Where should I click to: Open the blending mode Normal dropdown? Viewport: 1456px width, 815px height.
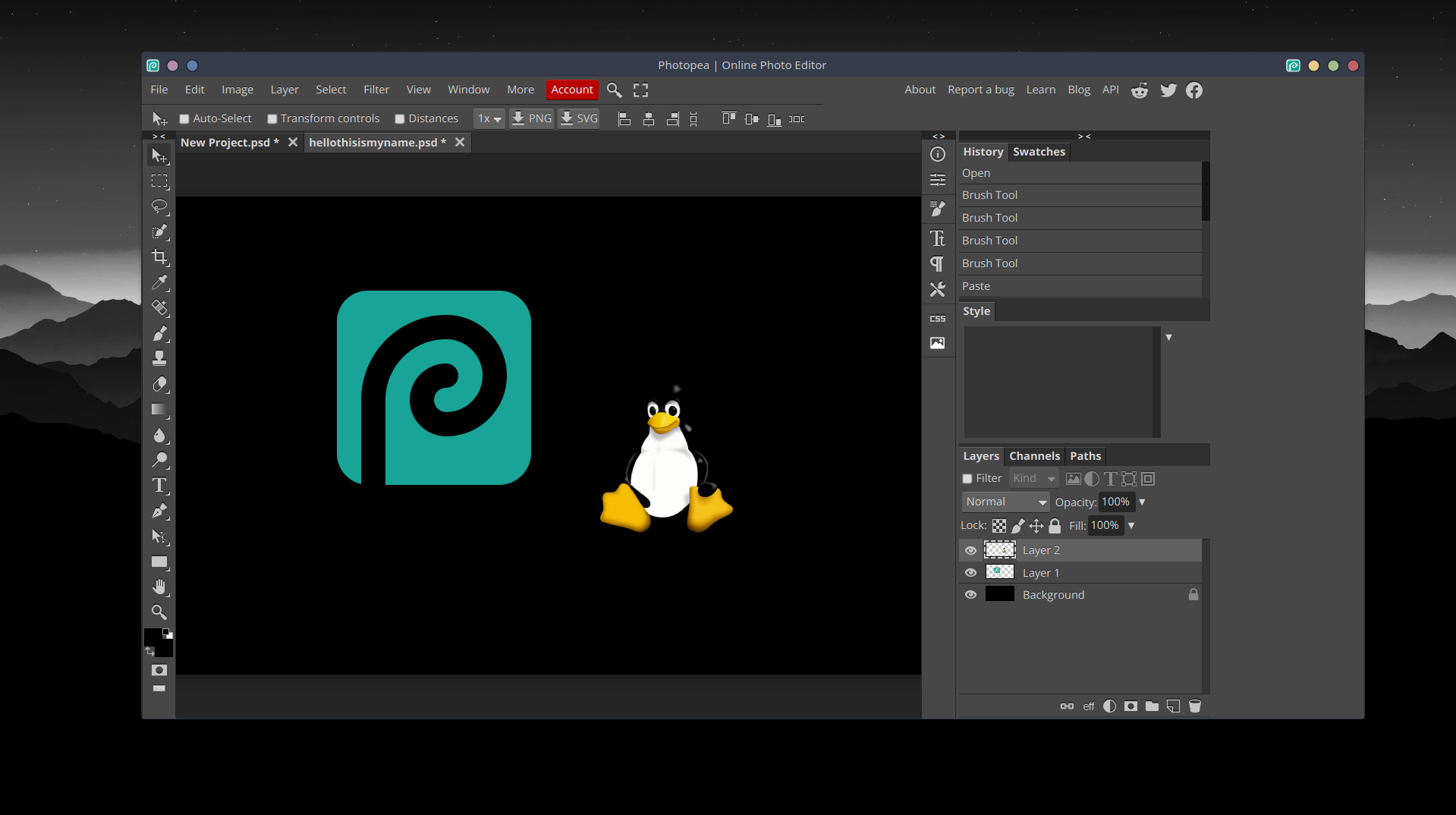point(1005,502)
